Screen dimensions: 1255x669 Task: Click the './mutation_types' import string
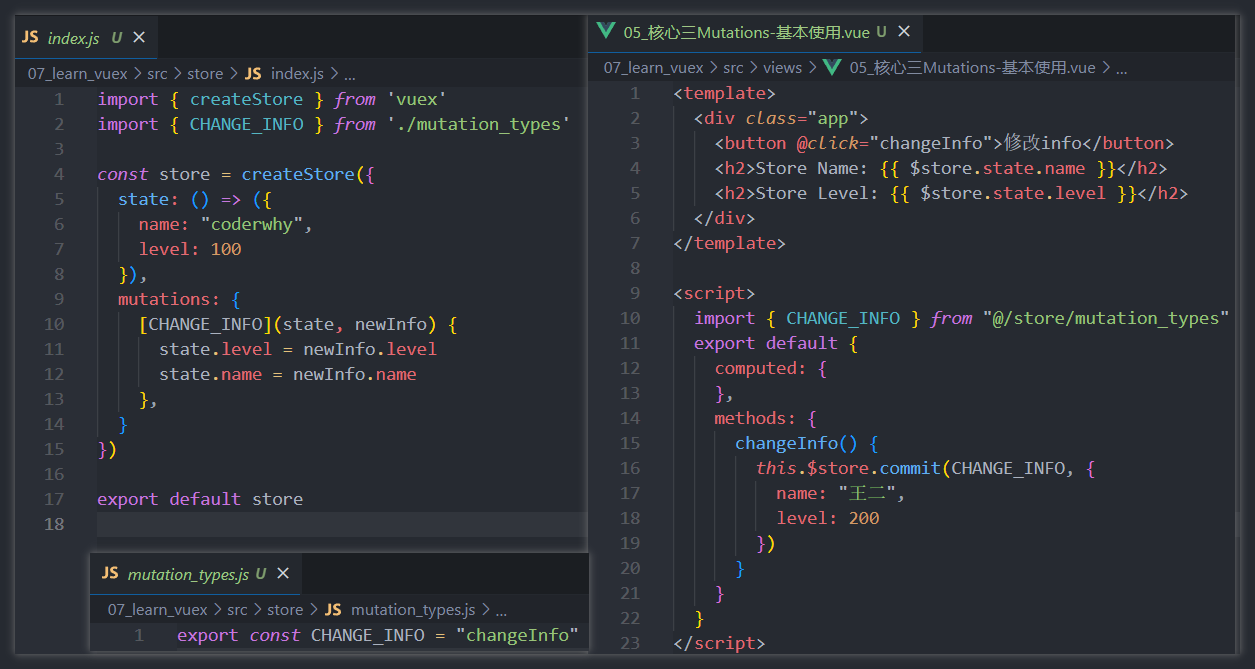click(478, 124)
